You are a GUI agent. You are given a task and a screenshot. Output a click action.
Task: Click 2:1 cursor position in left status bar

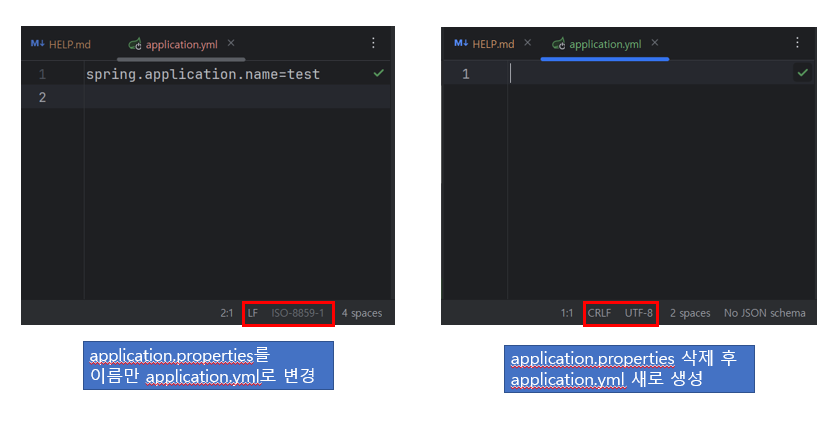227,313
